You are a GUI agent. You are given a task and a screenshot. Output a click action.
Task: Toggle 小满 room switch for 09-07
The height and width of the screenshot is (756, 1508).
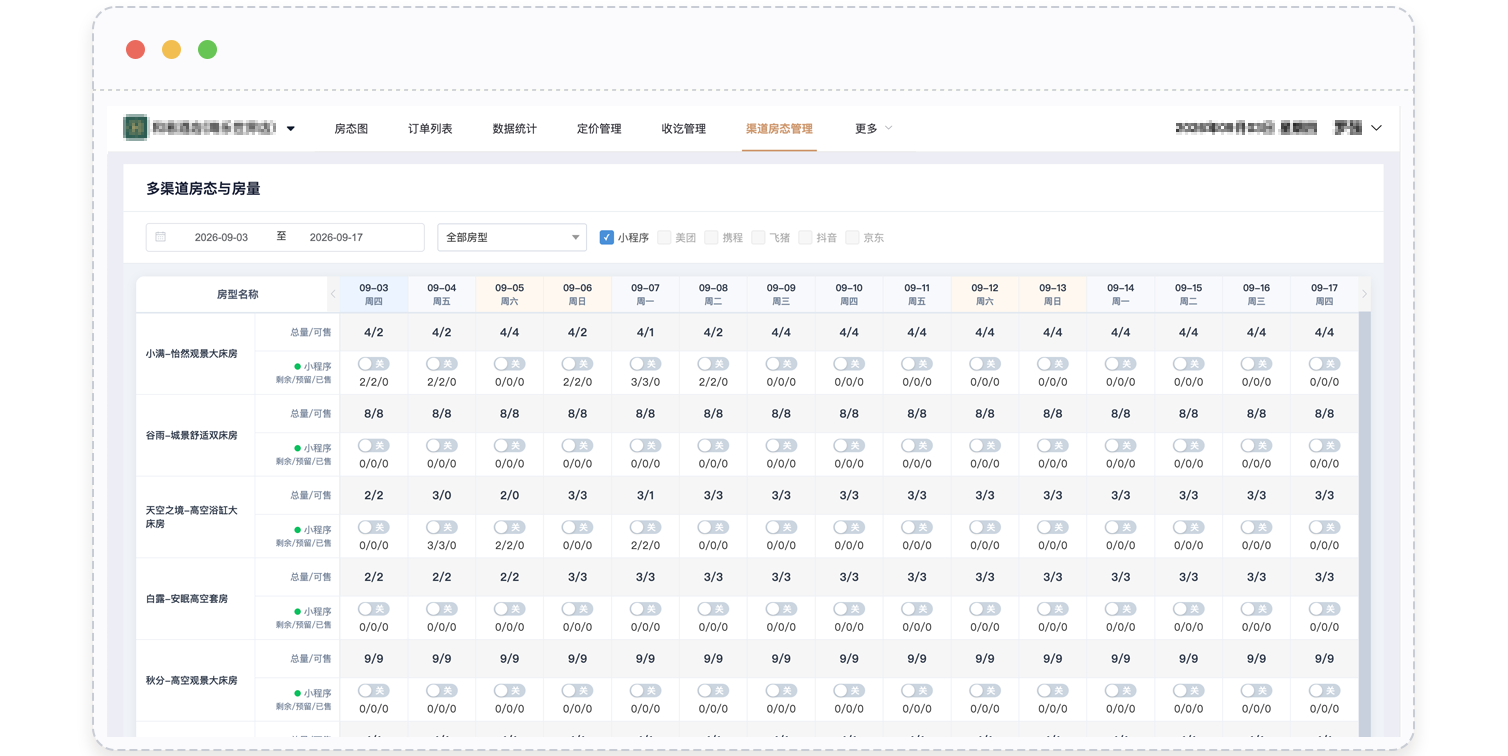[645, 364]
